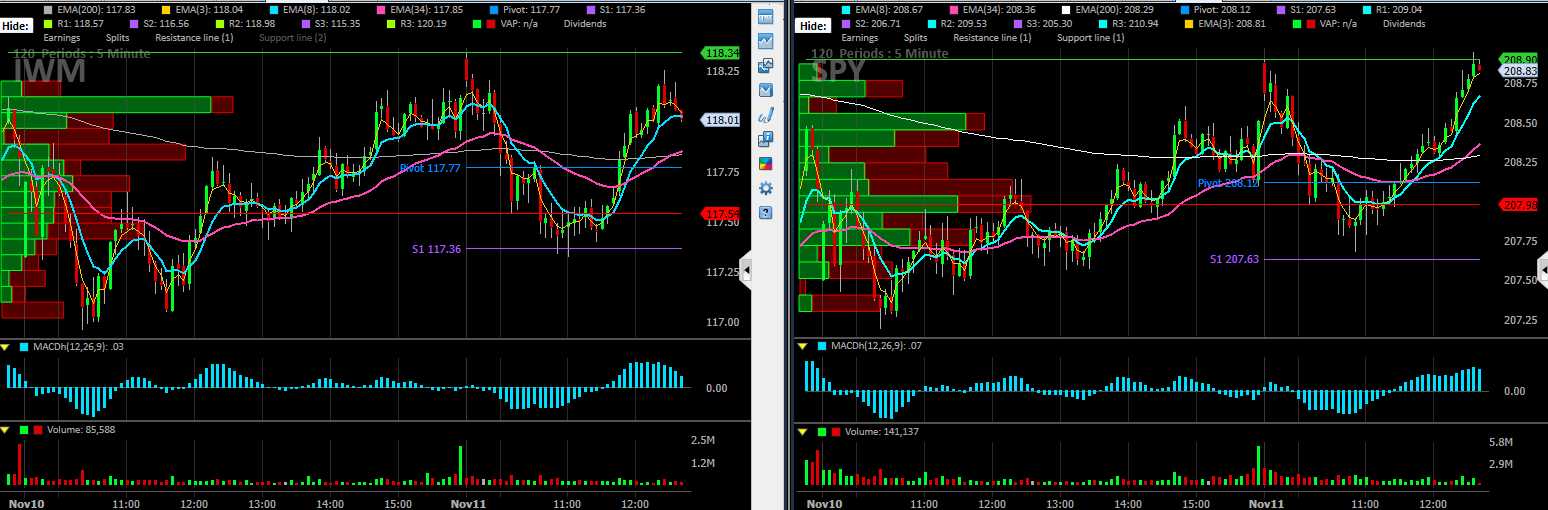Screen dimensions: 1548x510
Task: Toggle Dividends on IWM chart
Action: pos(585,23)
